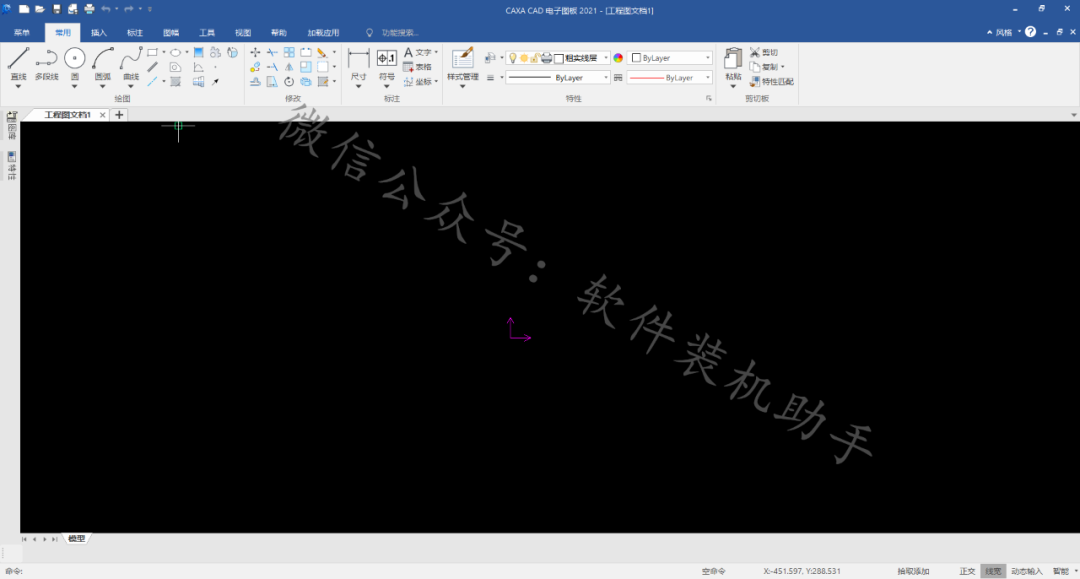Click in the 功能搜索 search field
1080x579 pixels.
[x=399, y=32]
